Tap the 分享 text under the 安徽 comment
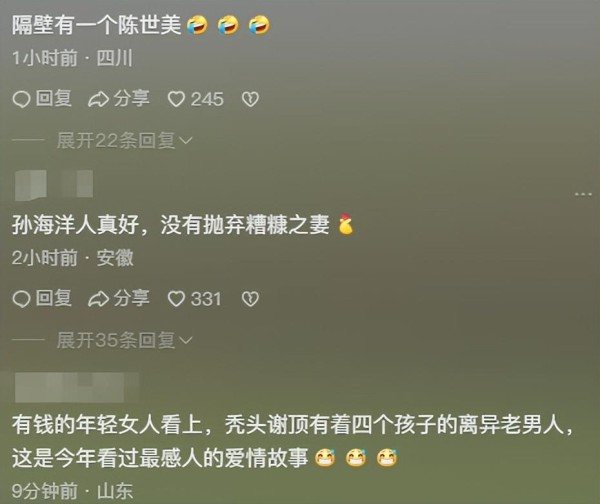 click(x=131, y=298)
